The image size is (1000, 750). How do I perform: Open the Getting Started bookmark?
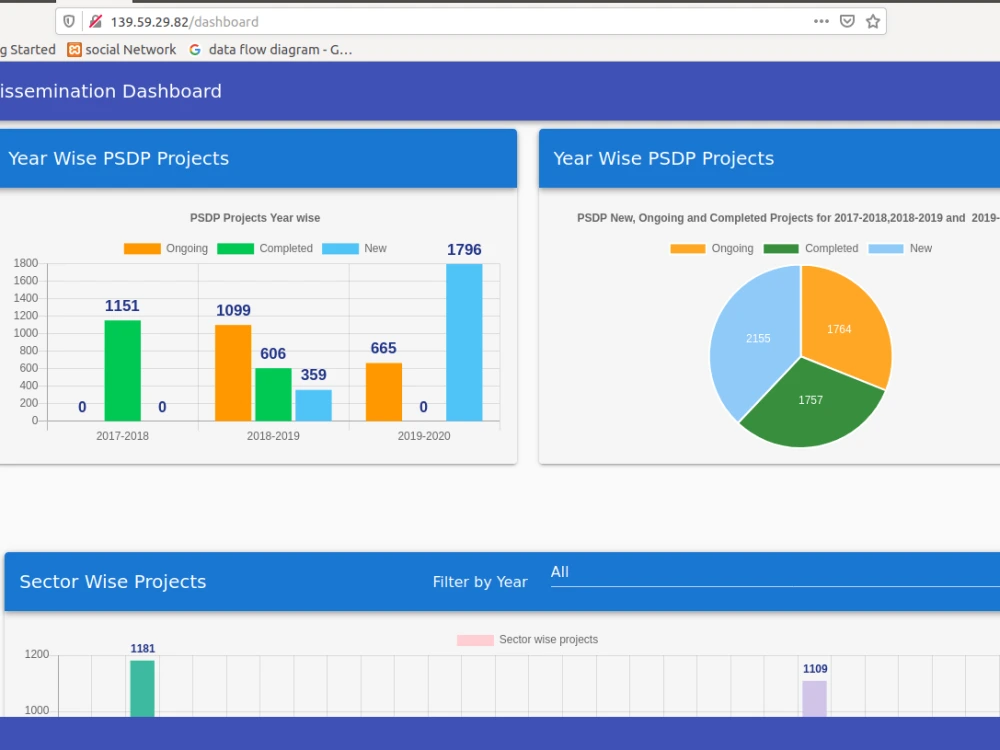tap(27, 50)
